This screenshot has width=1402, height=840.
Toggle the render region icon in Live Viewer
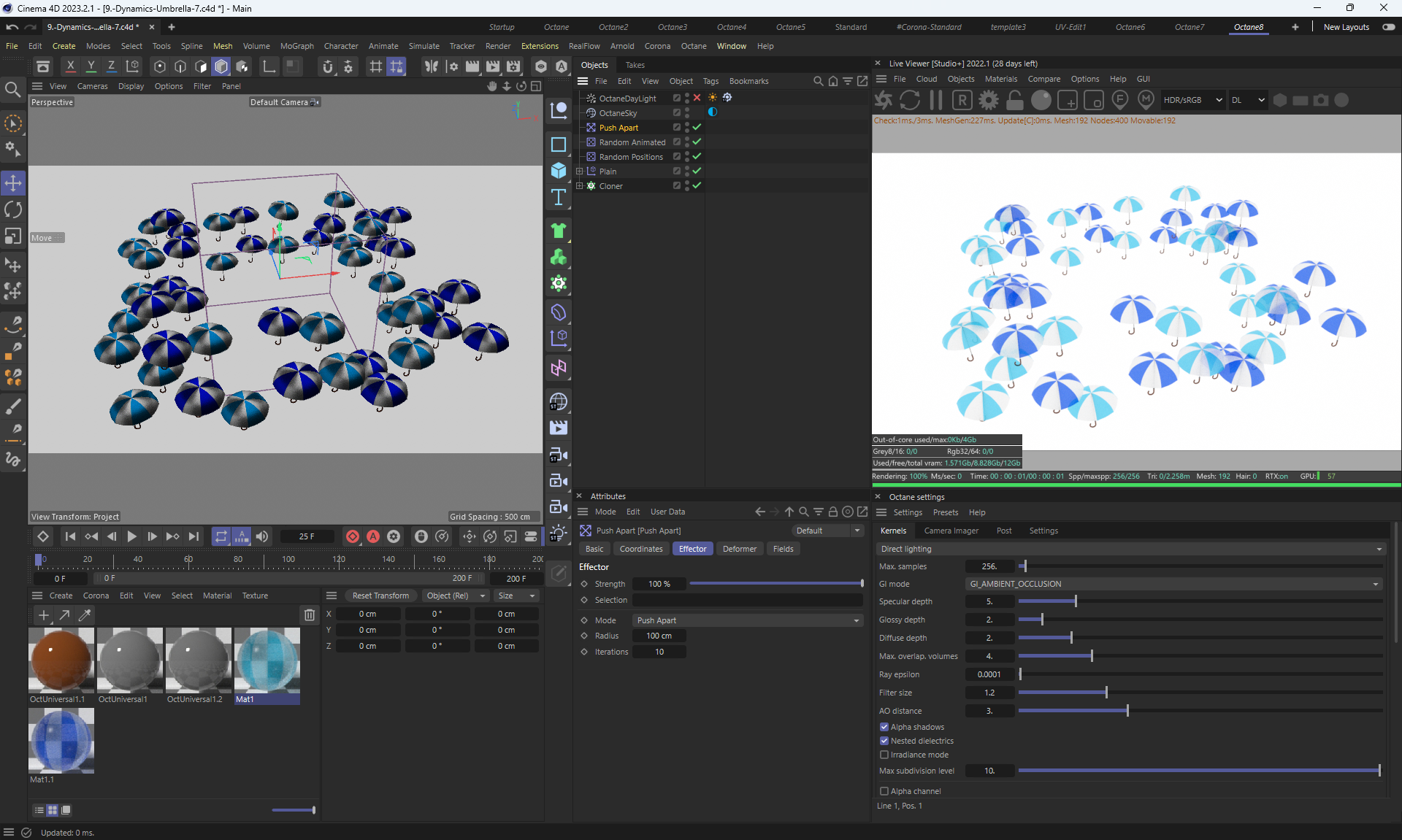tap(962, 100)
